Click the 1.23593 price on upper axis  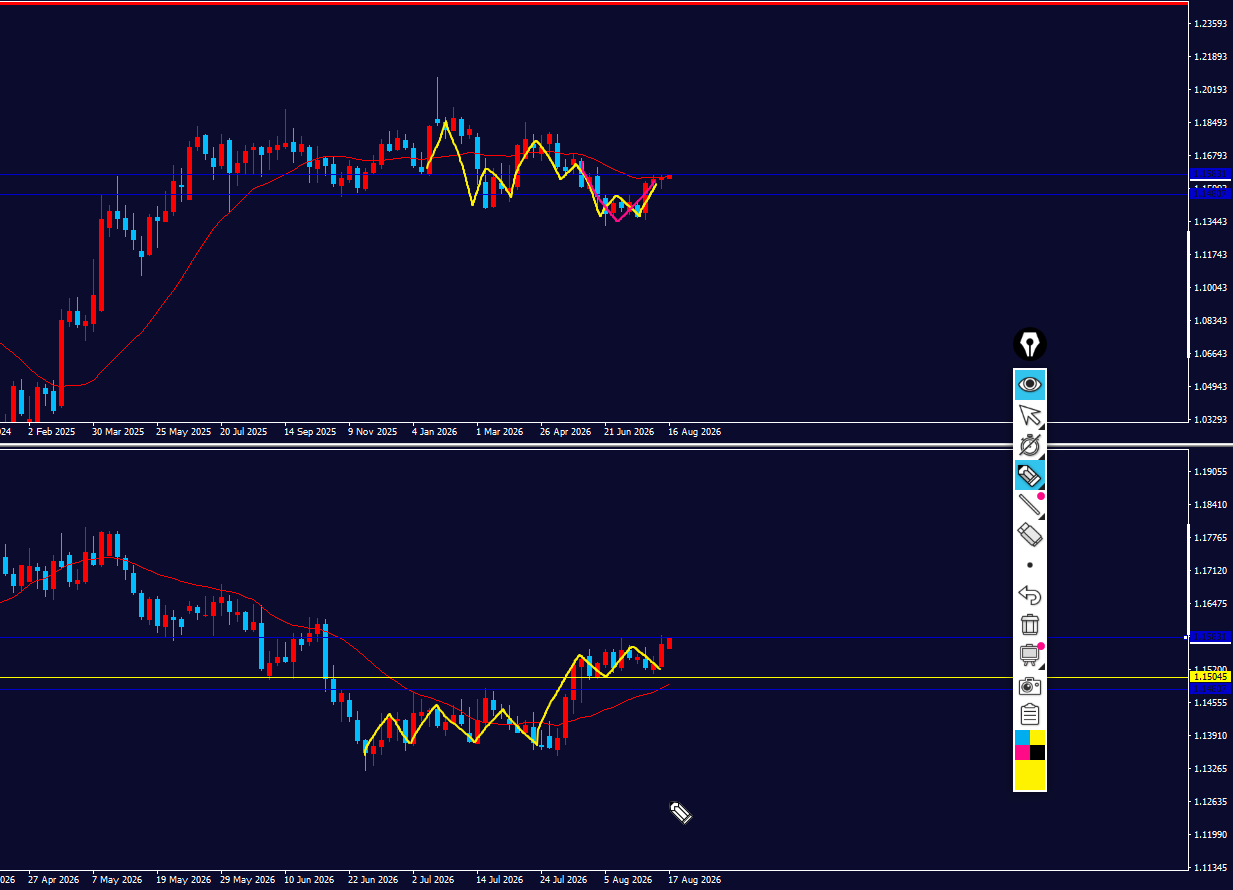[x=1211, y=23]
